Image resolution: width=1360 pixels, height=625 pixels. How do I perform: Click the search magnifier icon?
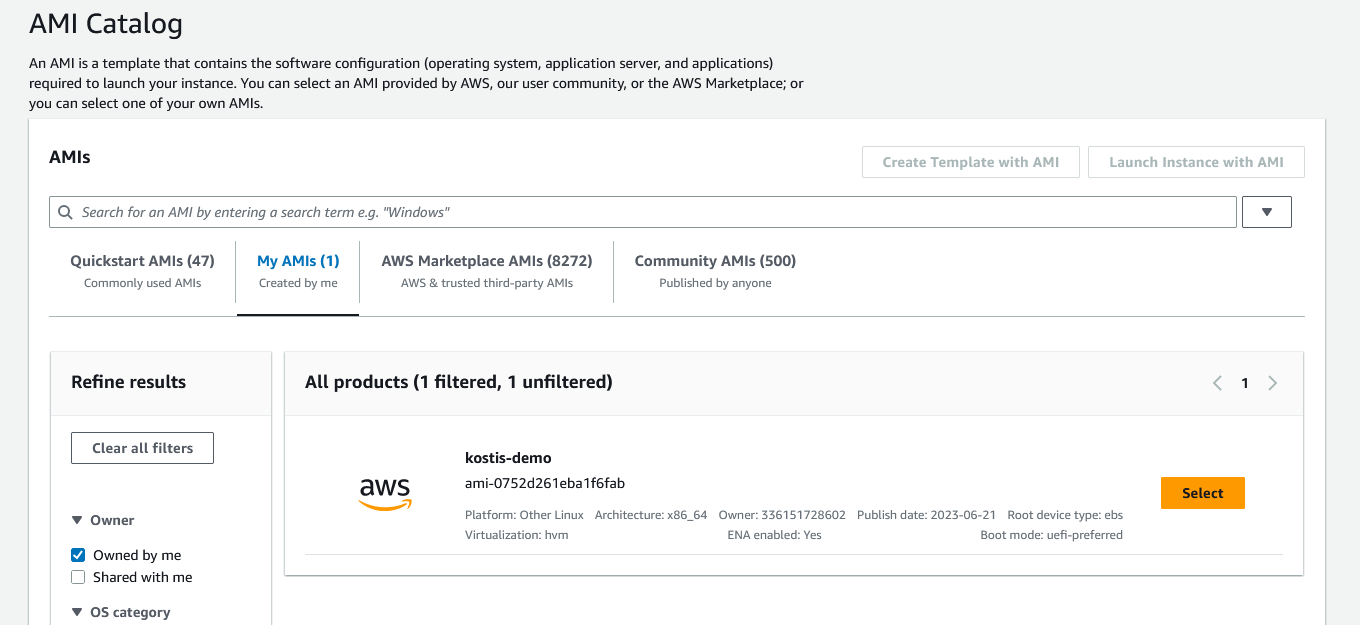(66, 212)
